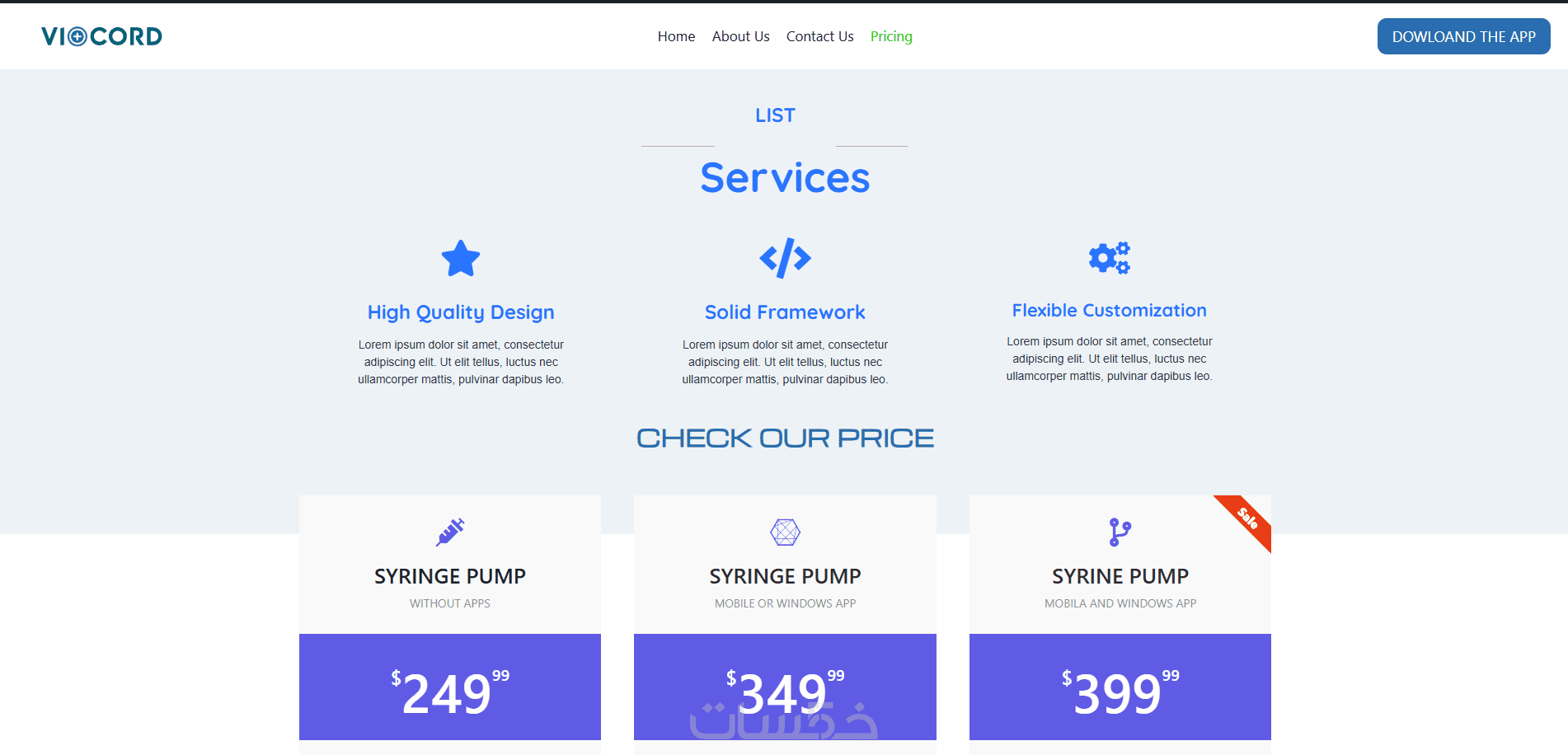Click the High Quality Design heading
Image resolution: width=1568 pixels, height=755 pixels.
pos(461,312)
